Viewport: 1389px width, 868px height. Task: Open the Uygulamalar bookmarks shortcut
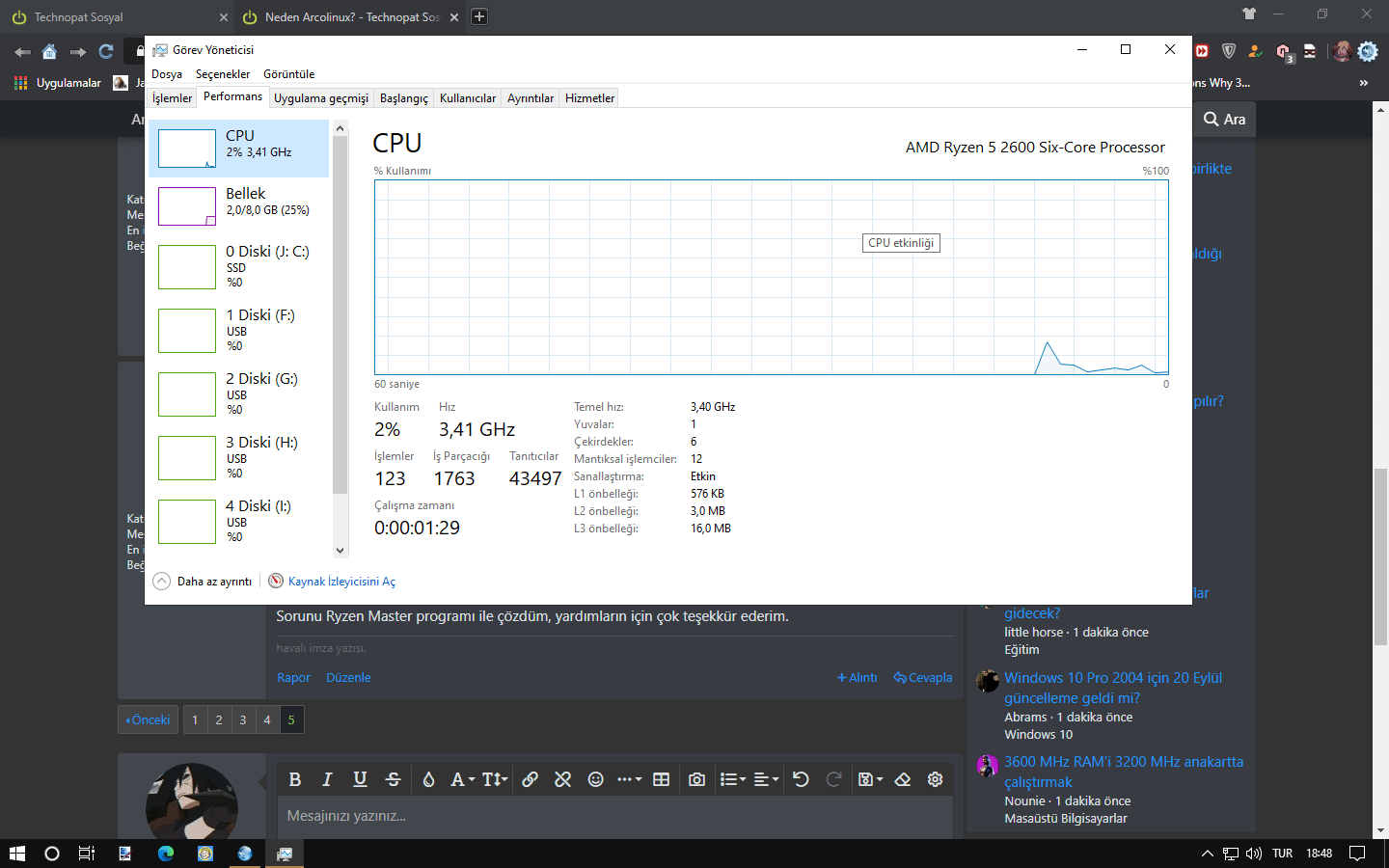(58, 83)
